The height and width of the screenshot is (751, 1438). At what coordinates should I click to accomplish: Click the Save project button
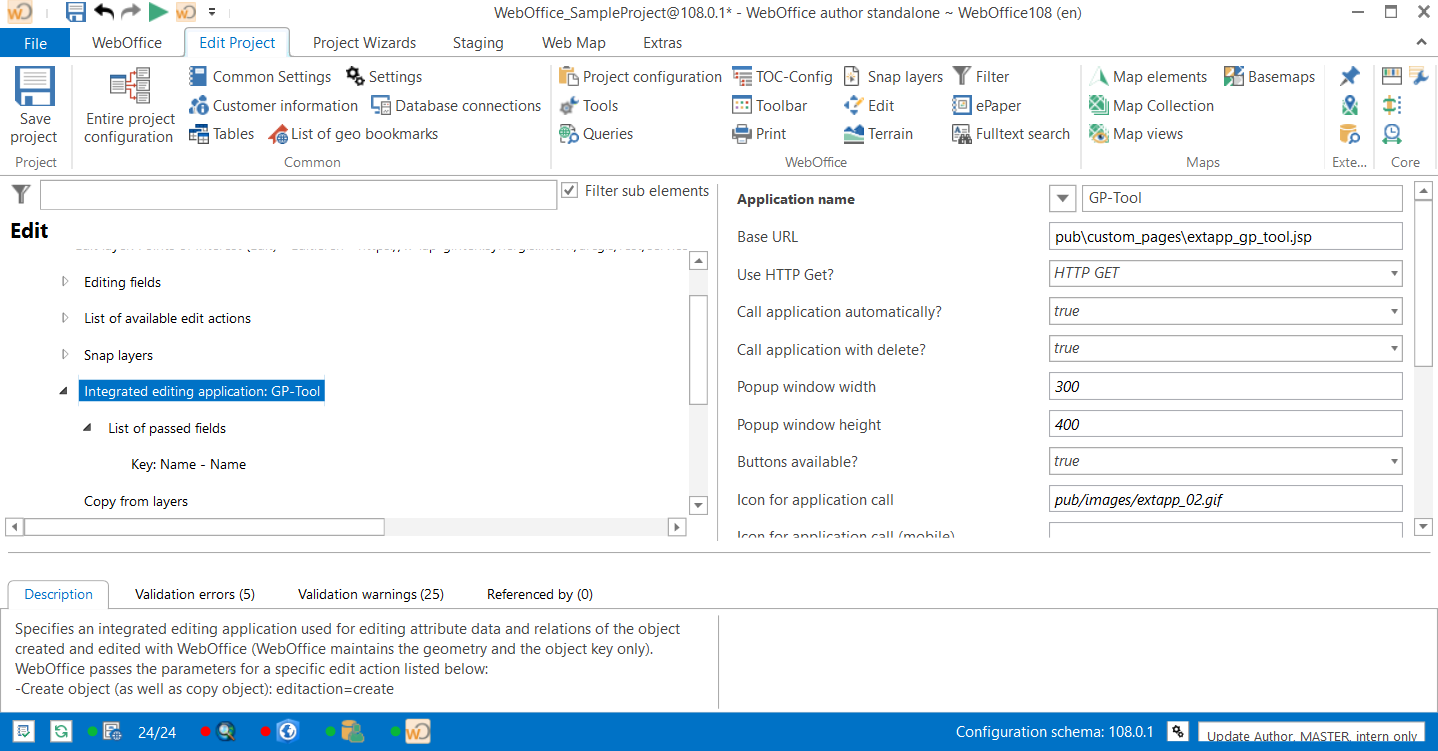tap(34, 105)
